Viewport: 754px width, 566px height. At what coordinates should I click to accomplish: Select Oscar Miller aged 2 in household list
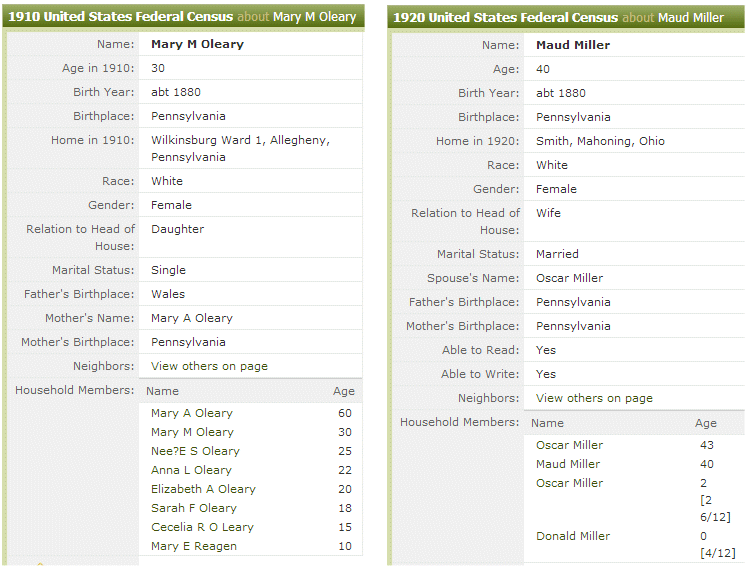coord(569,483)
